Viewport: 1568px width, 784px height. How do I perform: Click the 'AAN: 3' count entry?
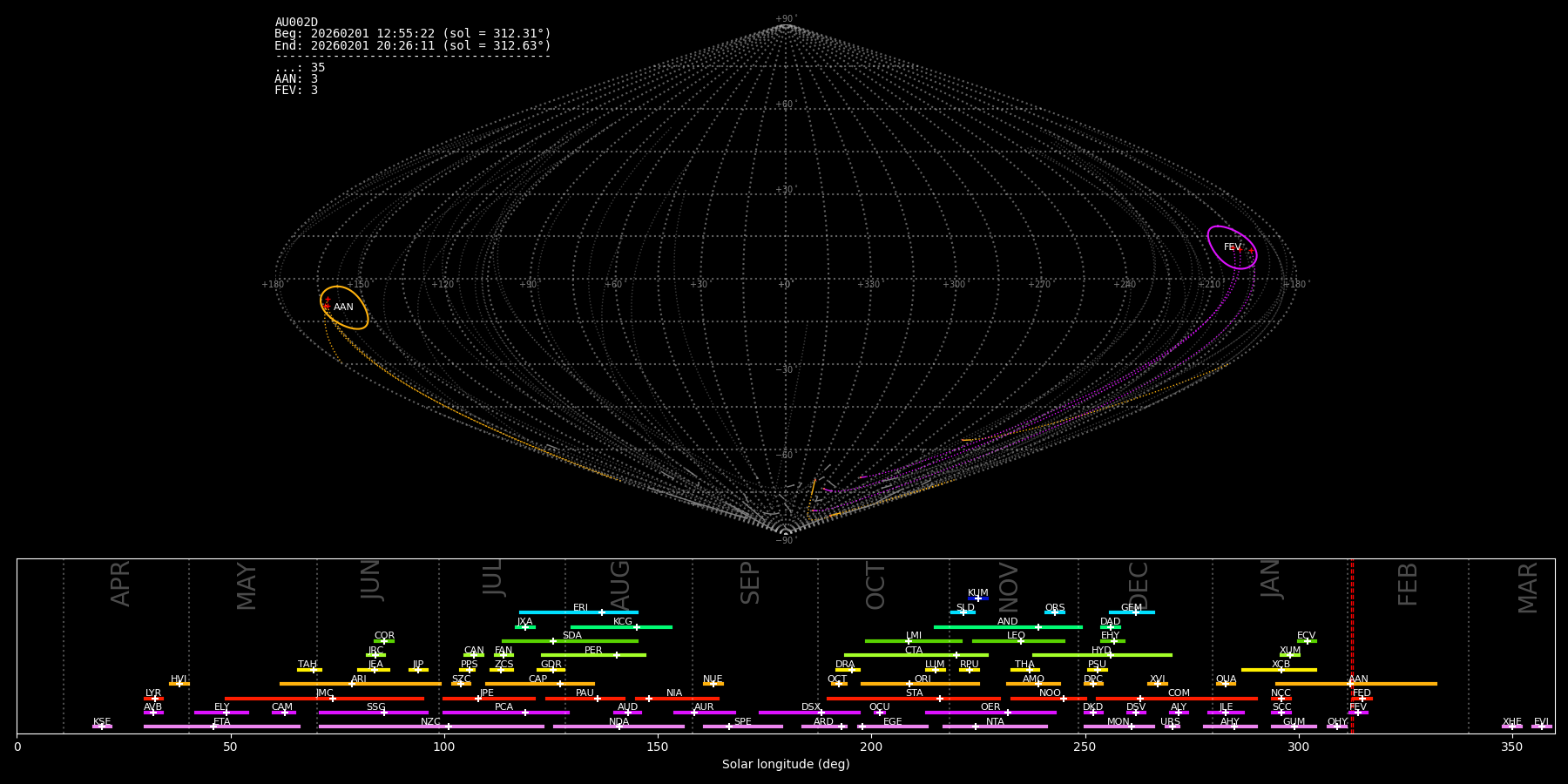click(296, 79)
